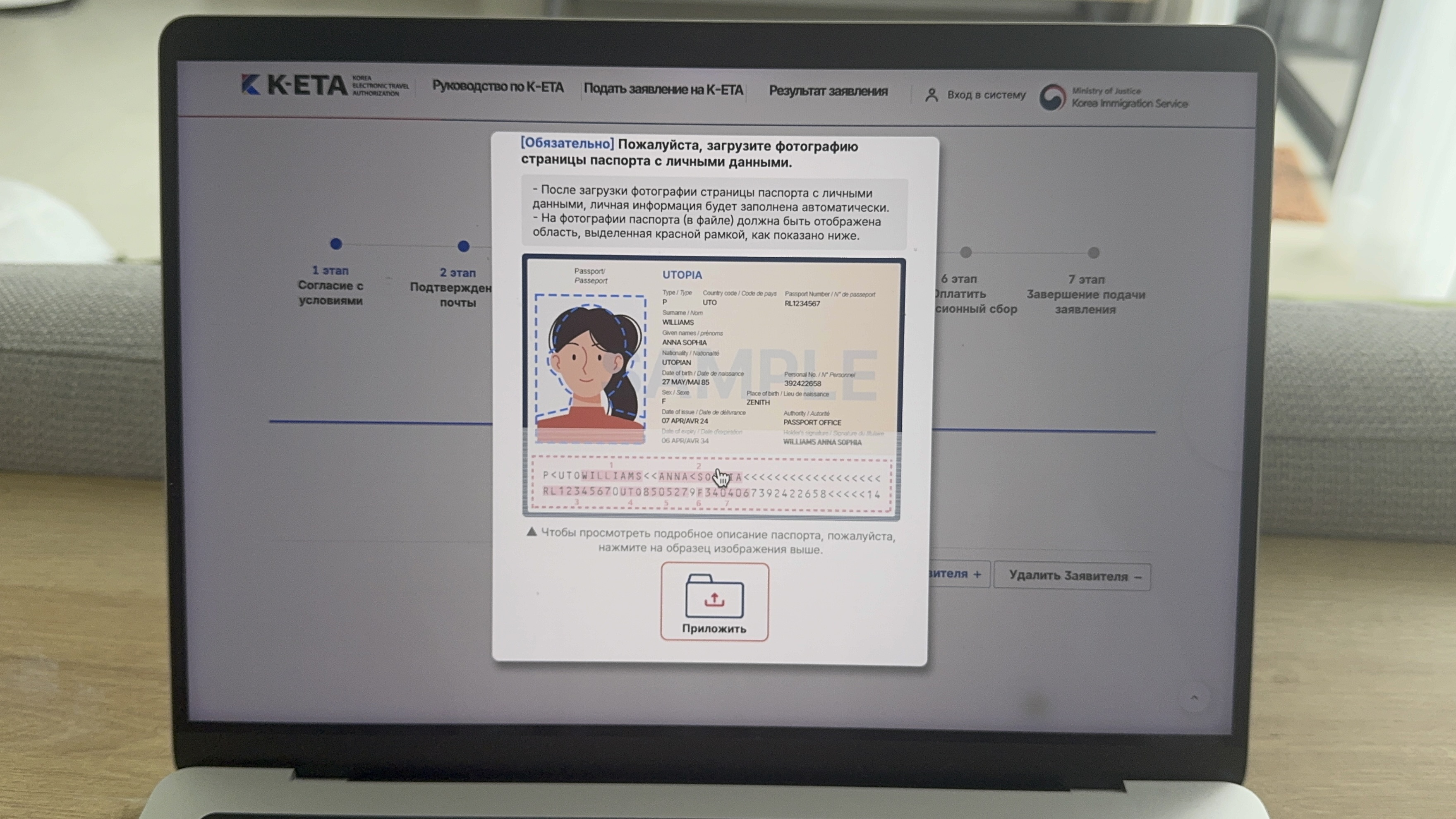Select step 7 progress dot
This screenshot has height=819, width=1456.
pyautogui.click(x=1094, y=253)
